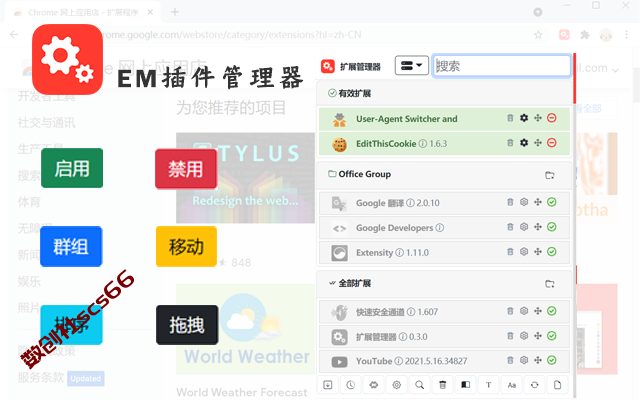Click the Chrome web store browser tab
The height and width of the screenshot is (400, 640).
pos(83,12)
